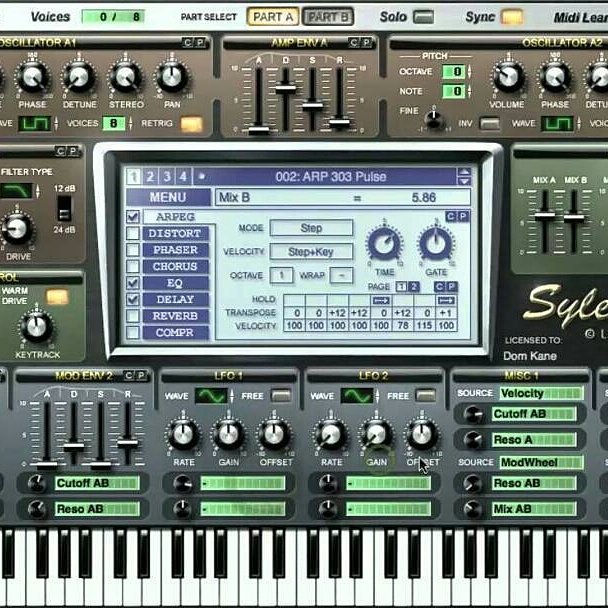Image resolution: width=608 pixels, height=608 pixels.
Task: Open the EQ effect tab
Action: click(176, 283)
